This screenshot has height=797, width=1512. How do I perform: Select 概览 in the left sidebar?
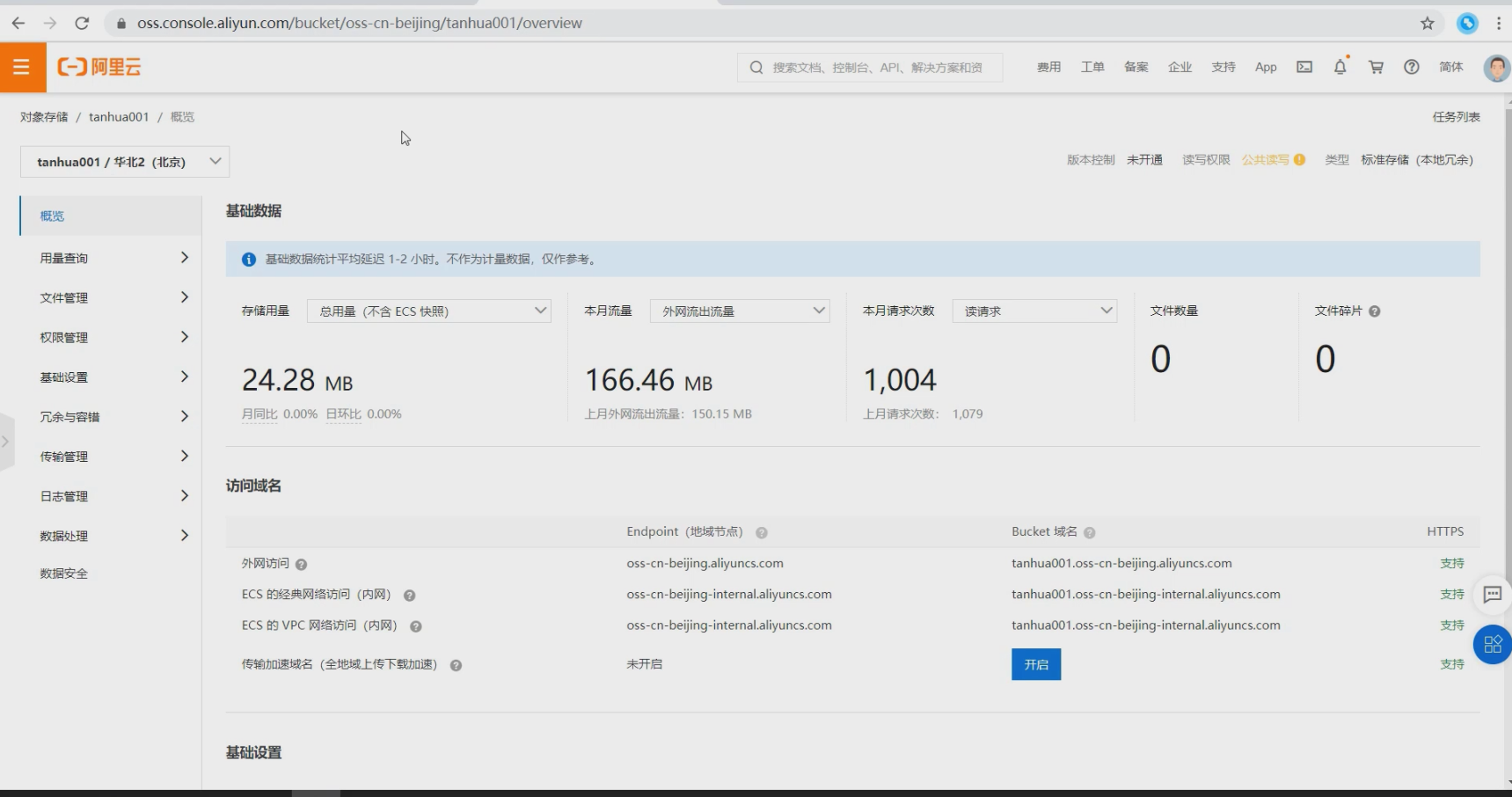[53, 216]
